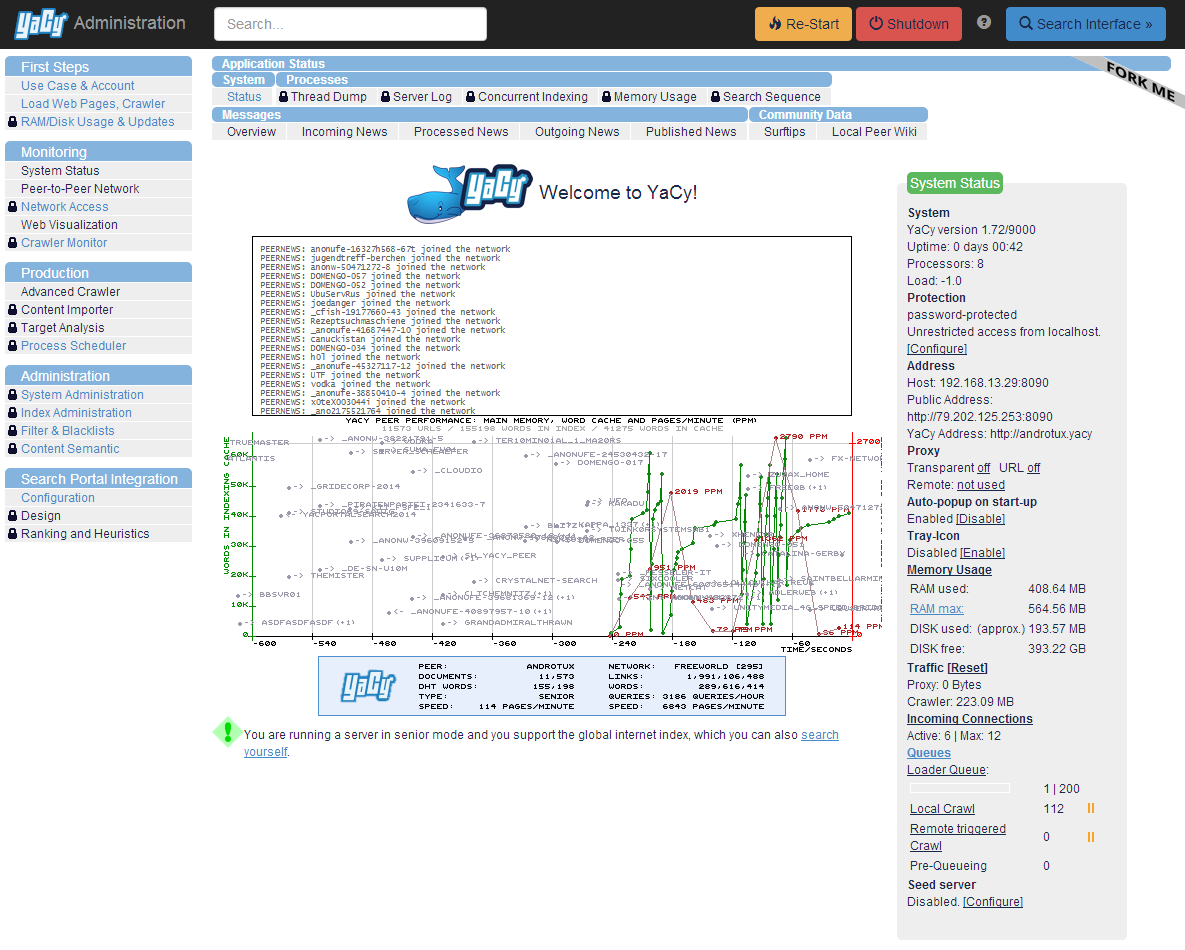Open Web Visualization page
The image size is (1185, 950).
coord(70,225)
